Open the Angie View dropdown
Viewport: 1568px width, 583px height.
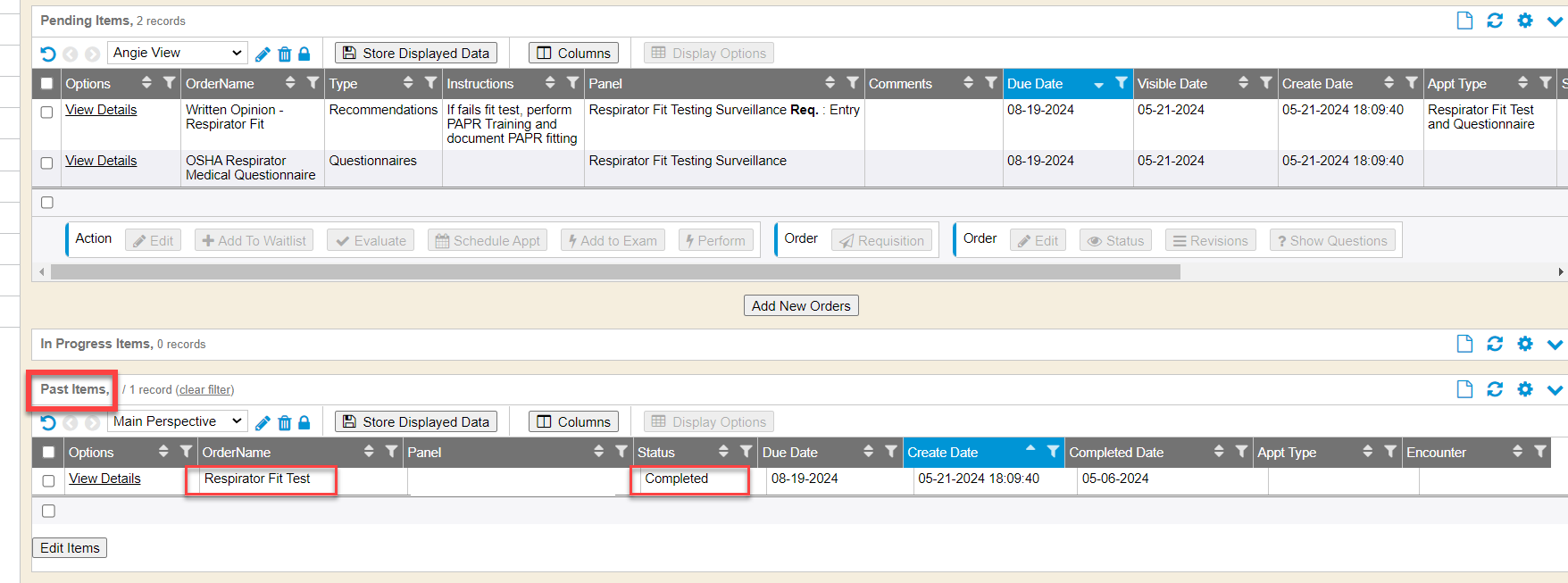pyautogui.click(x=177, y=53)
